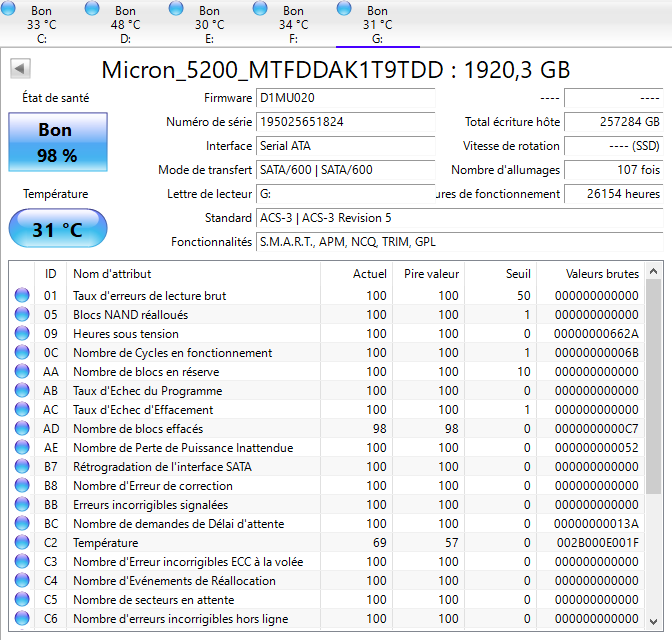Click the Actuel column header
This screenshot has width=672, height=640.
pos(356,273)
